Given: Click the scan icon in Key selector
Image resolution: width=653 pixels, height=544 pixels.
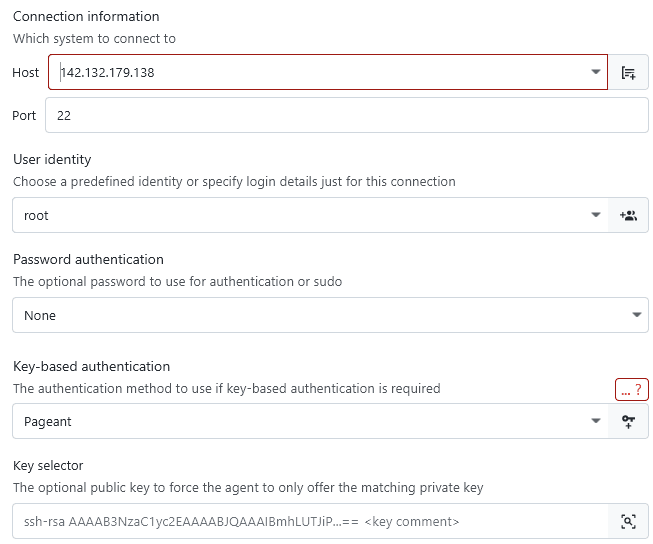Looking at the screenshot, I should (x=628, y=521).
